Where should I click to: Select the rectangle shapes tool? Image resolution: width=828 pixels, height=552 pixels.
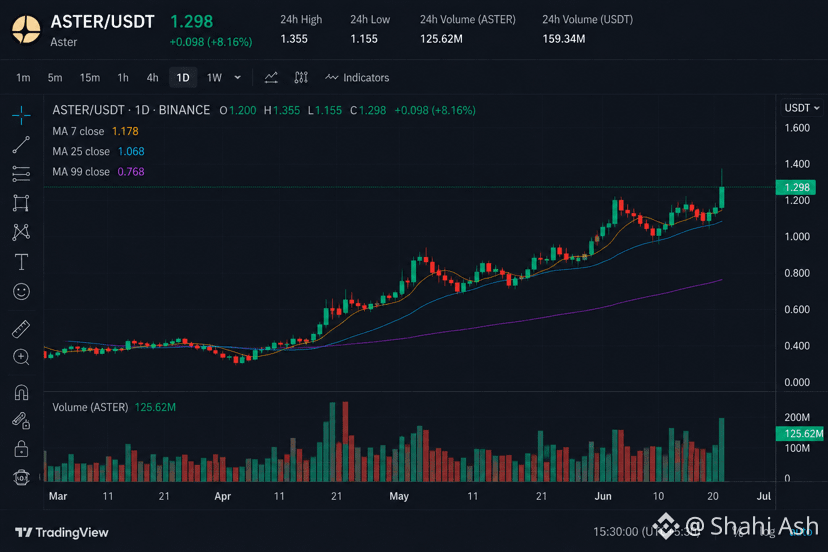pyautogui.click(x=21, y=203)
